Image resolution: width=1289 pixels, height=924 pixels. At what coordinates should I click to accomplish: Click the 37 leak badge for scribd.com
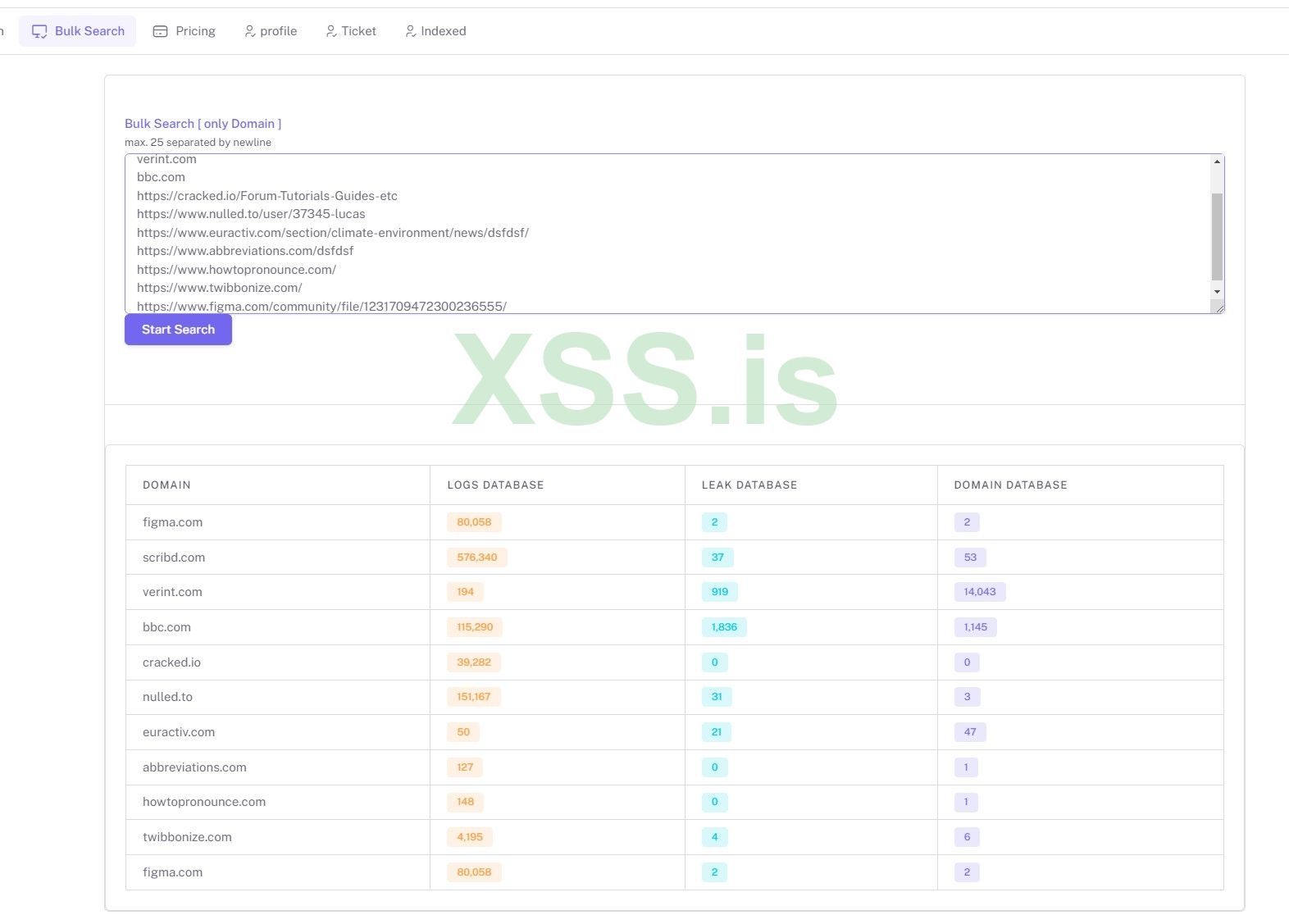coord(717,558)
